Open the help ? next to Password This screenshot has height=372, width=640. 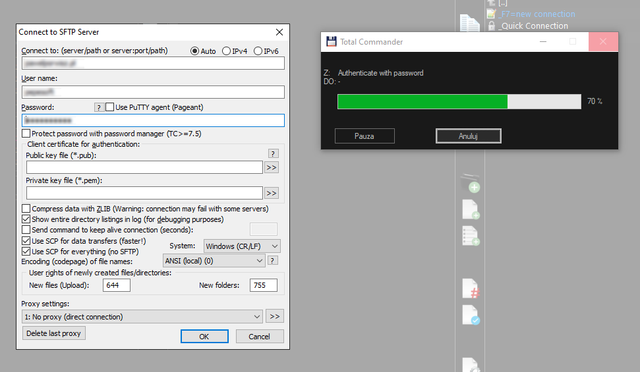[98, 107]
